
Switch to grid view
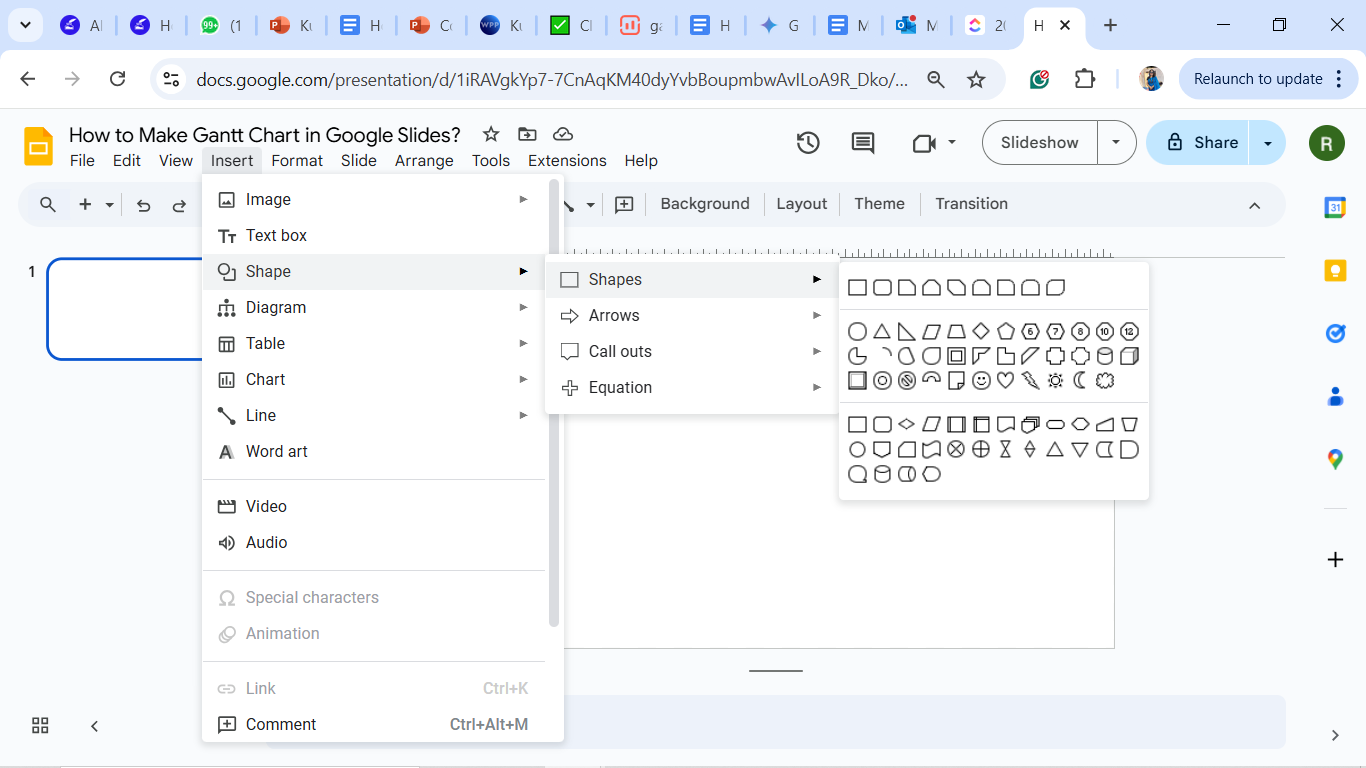(x=40, y=725)
